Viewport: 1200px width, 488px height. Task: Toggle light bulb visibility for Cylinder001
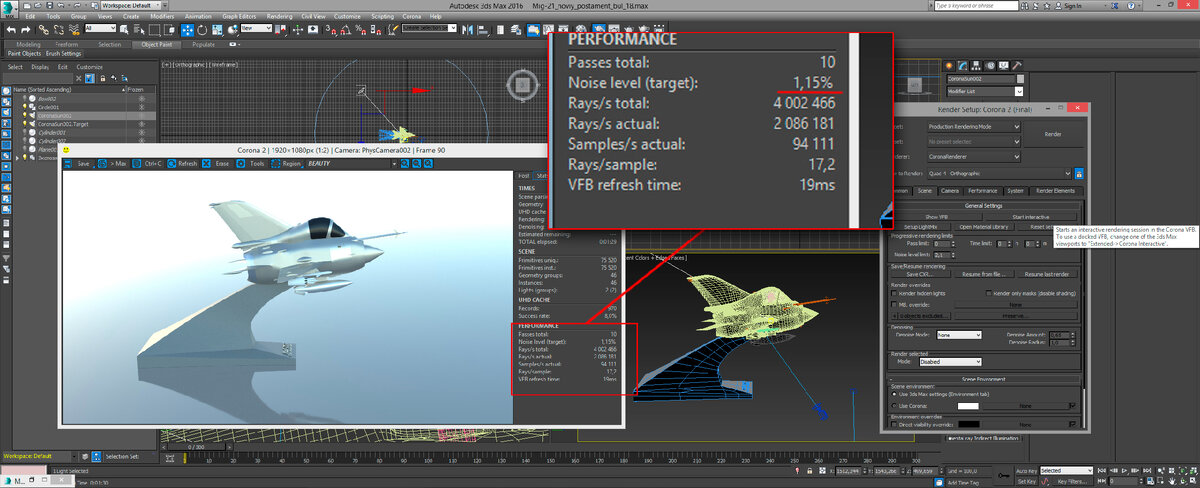point(25,133)
